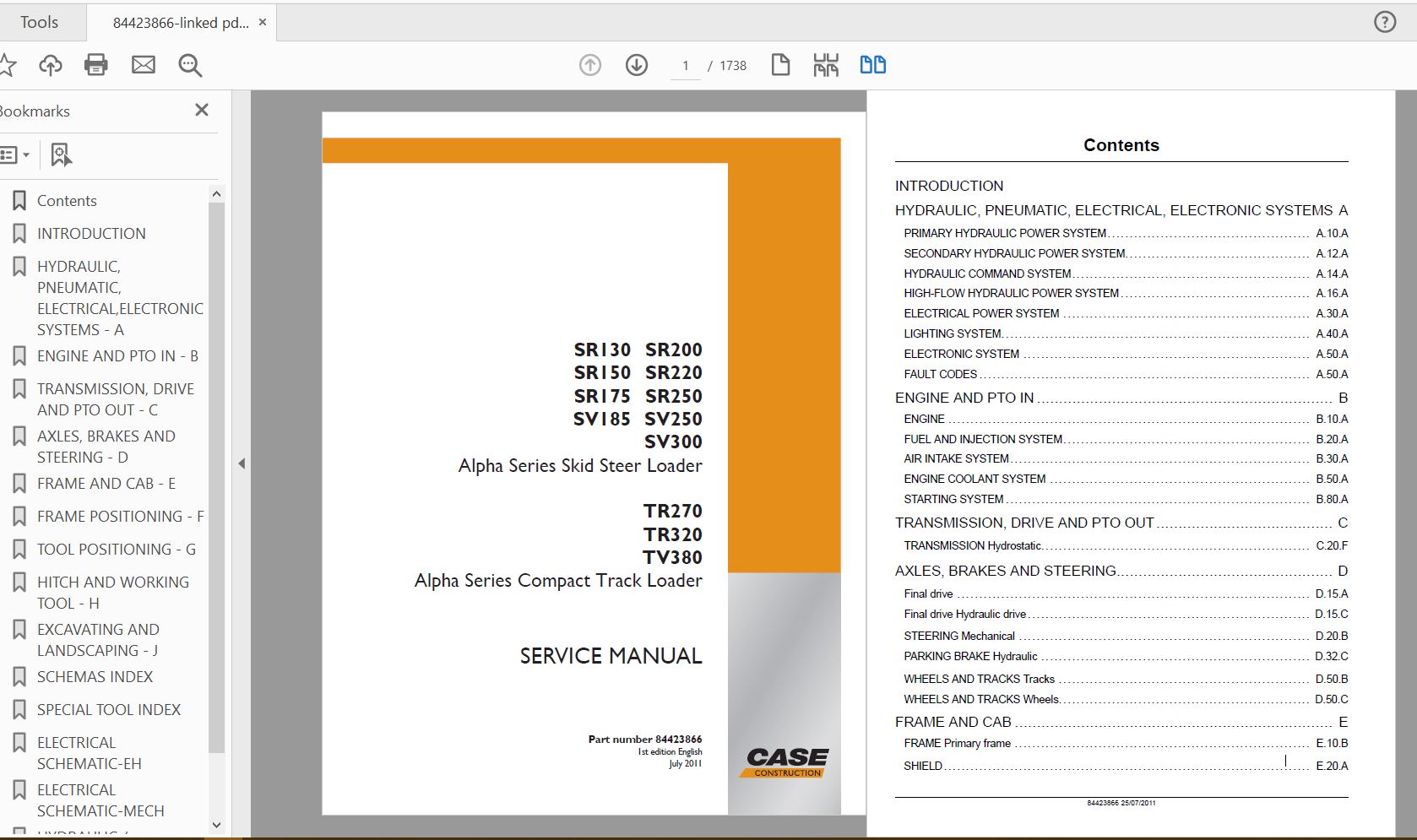Follow INTRODUCTION link in Contents page
Image resolution: width=1417 pixels, height=840 pixels.
949,186
